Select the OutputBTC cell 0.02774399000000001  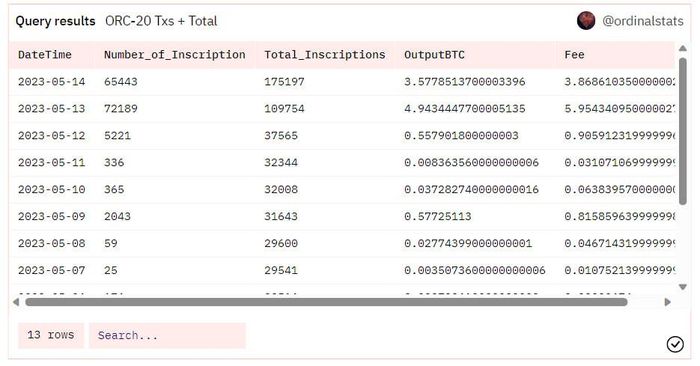(468, 243)
